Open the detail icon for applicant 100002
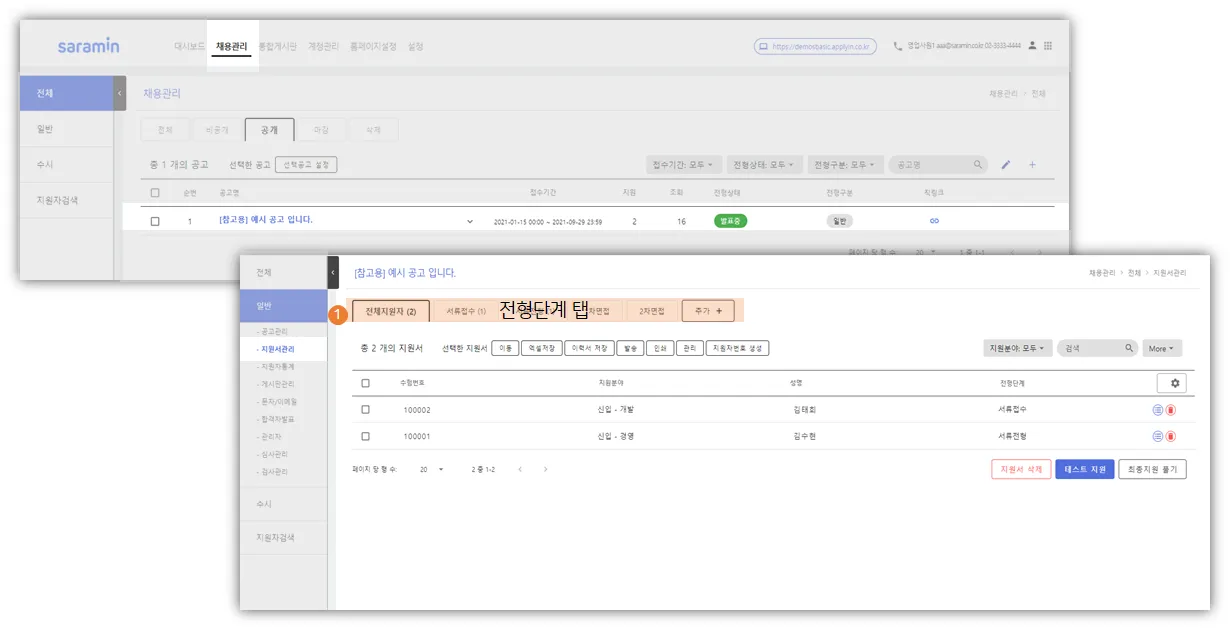This screenshot has width=1230, height=630. pyautogui.click(x=1158, y=410)
